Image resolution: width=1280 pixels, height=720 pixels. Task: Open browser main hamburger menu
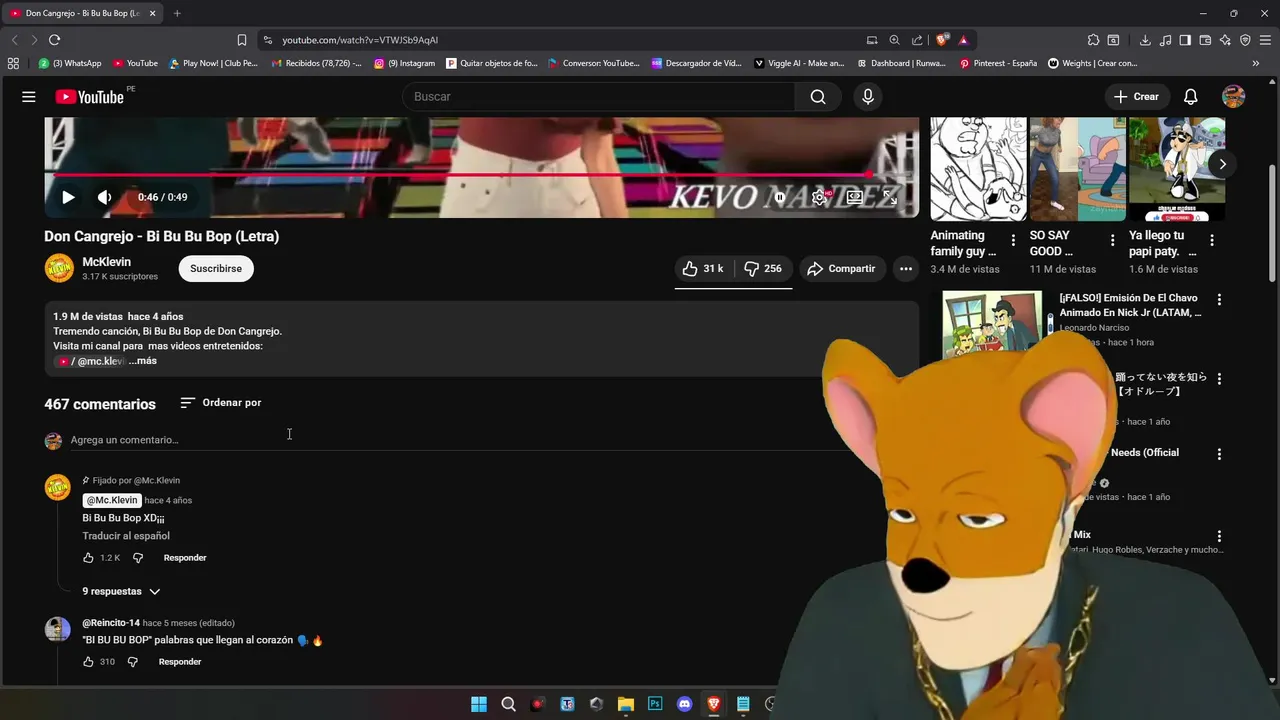[1265, 40]
